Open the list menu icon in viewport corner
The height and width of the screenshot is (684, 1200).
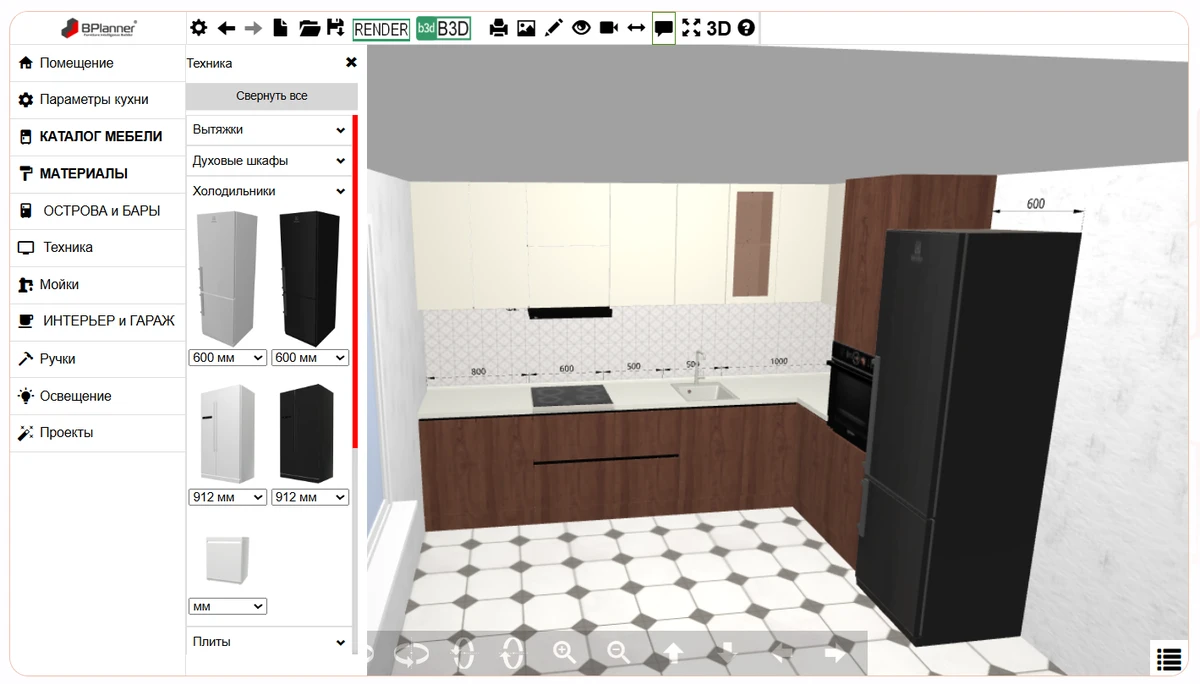coord(1169,659)
